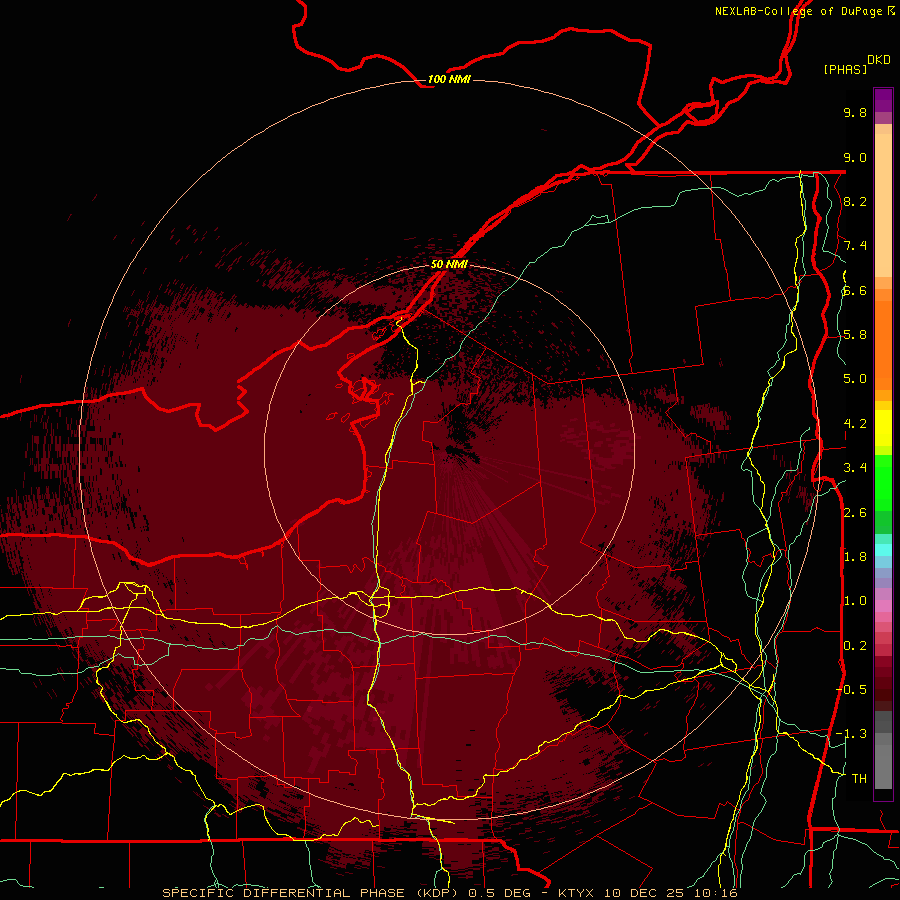900x900 pixels.
Task: Click the yellow band of color bar
Action: coord(883,428)
